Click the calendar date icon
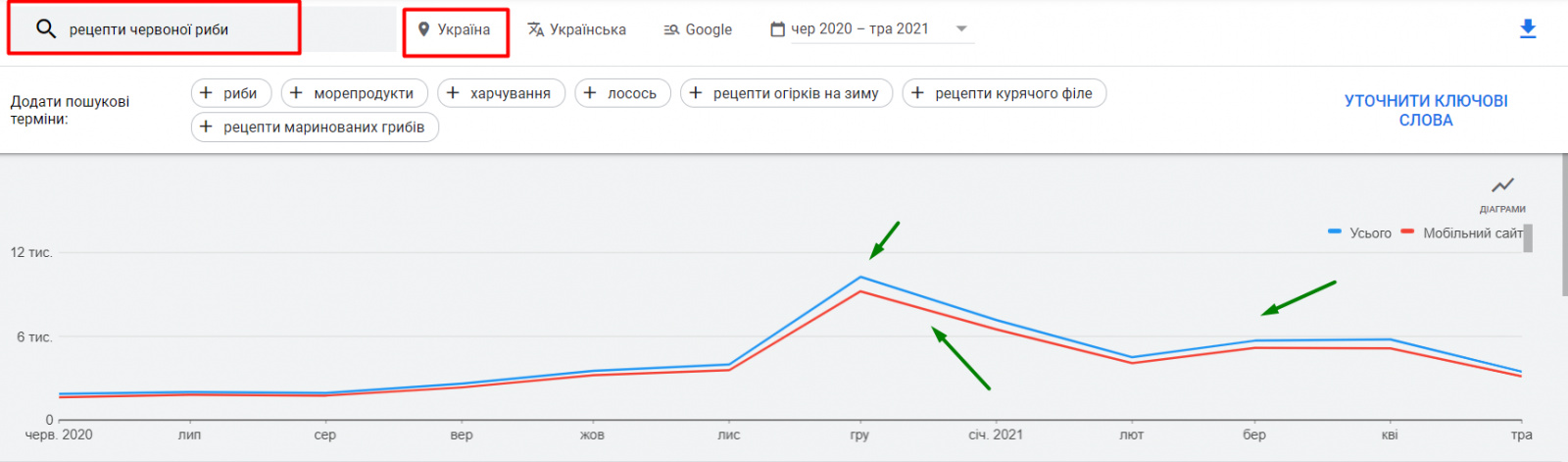The image size is (1568, 462). click(x=777, y=29)
